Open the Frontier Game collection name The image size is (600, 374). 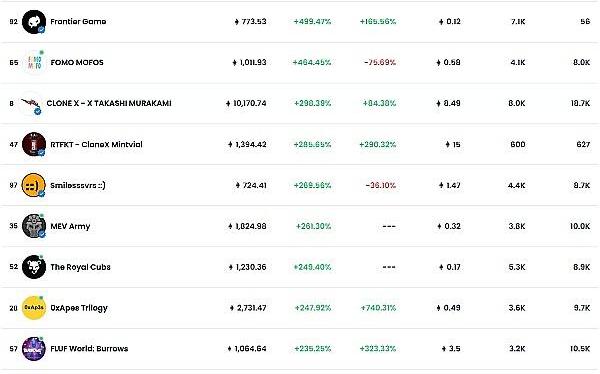click(78, 21)
